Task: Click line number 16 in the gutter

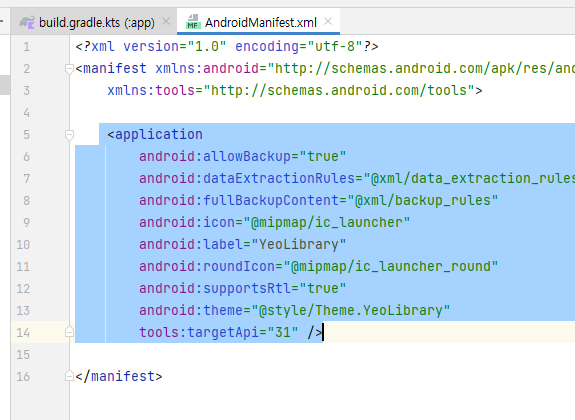Action: click(x=23, y=377)
